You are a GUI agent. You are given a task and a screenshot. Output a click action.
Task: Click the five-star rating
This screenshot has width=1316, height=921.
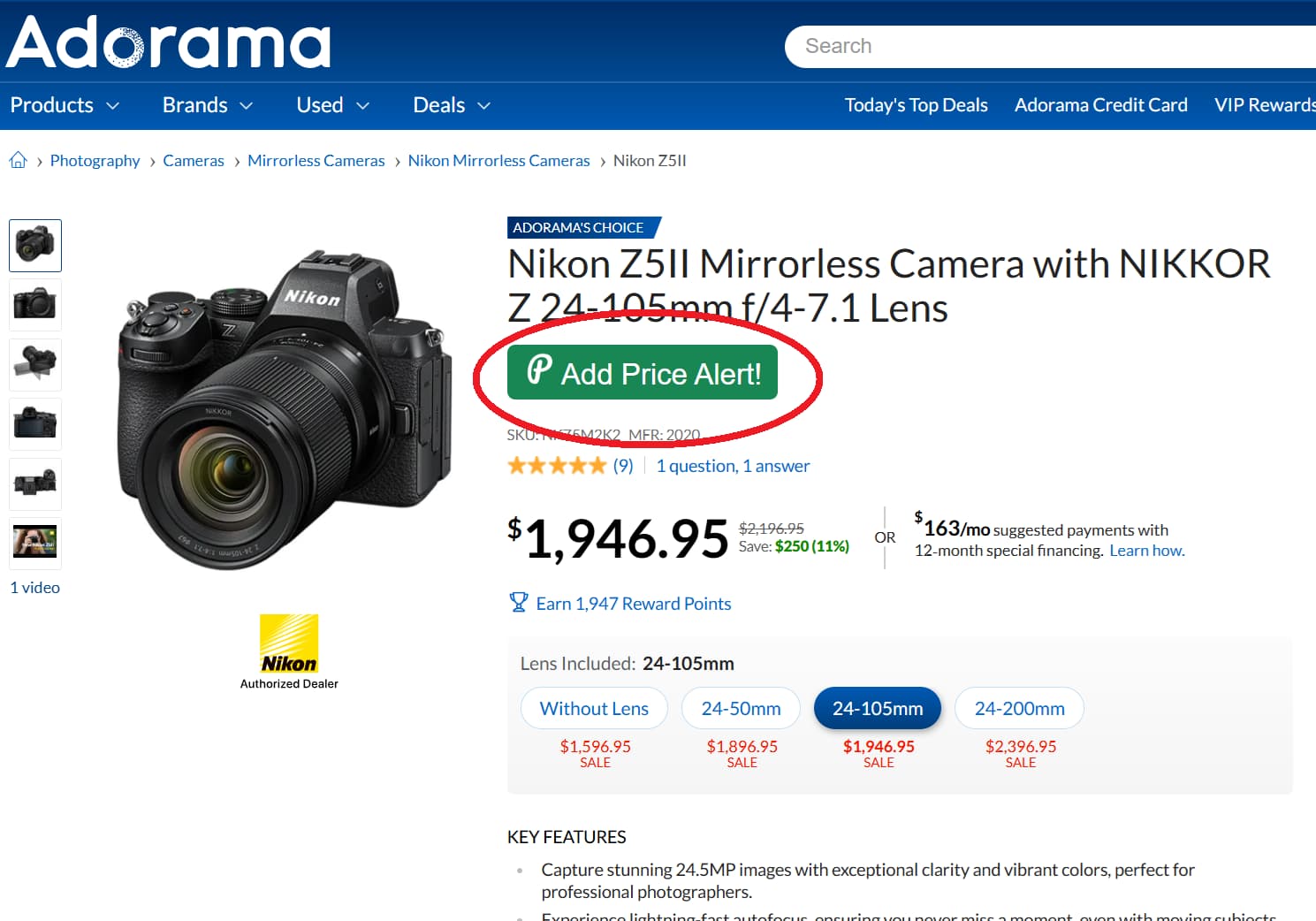(557, 466)
